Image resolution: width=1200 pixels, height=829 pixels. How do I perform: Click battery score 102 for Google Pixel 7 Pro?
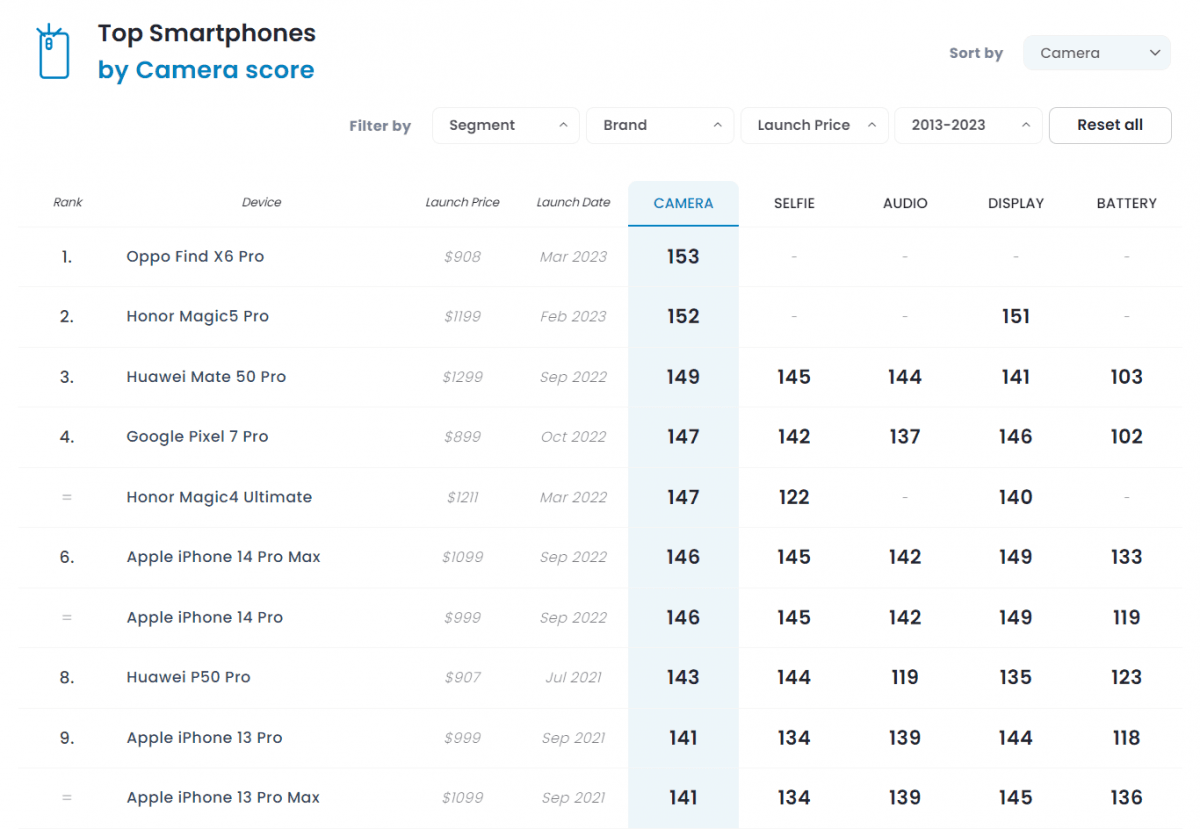(1127, 436)
